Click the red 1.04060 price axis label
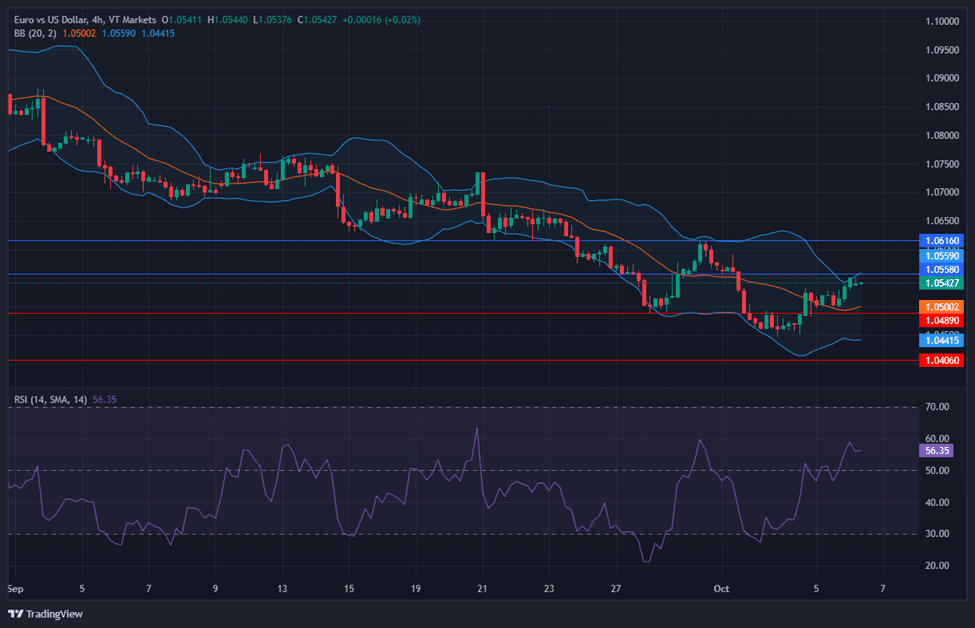The height and width of the screenshot is (628, 975). (x=942, y=360)
